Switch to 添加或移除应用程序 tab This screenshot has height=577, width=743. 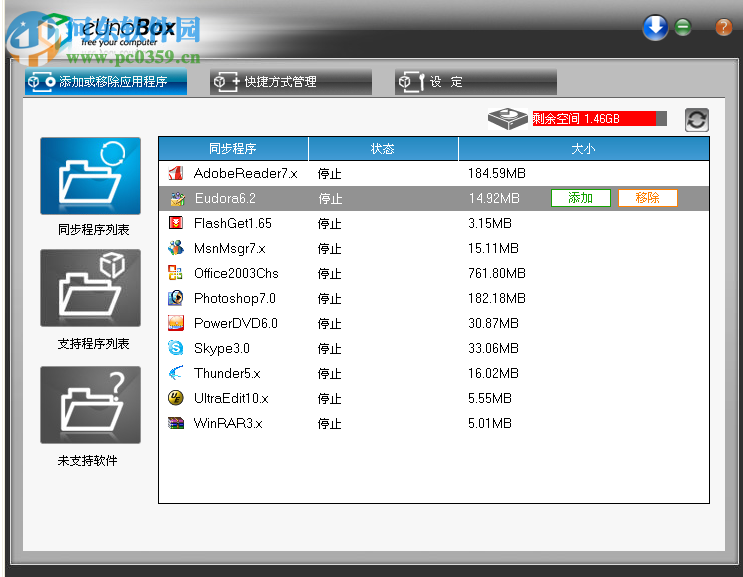[106, 82]
